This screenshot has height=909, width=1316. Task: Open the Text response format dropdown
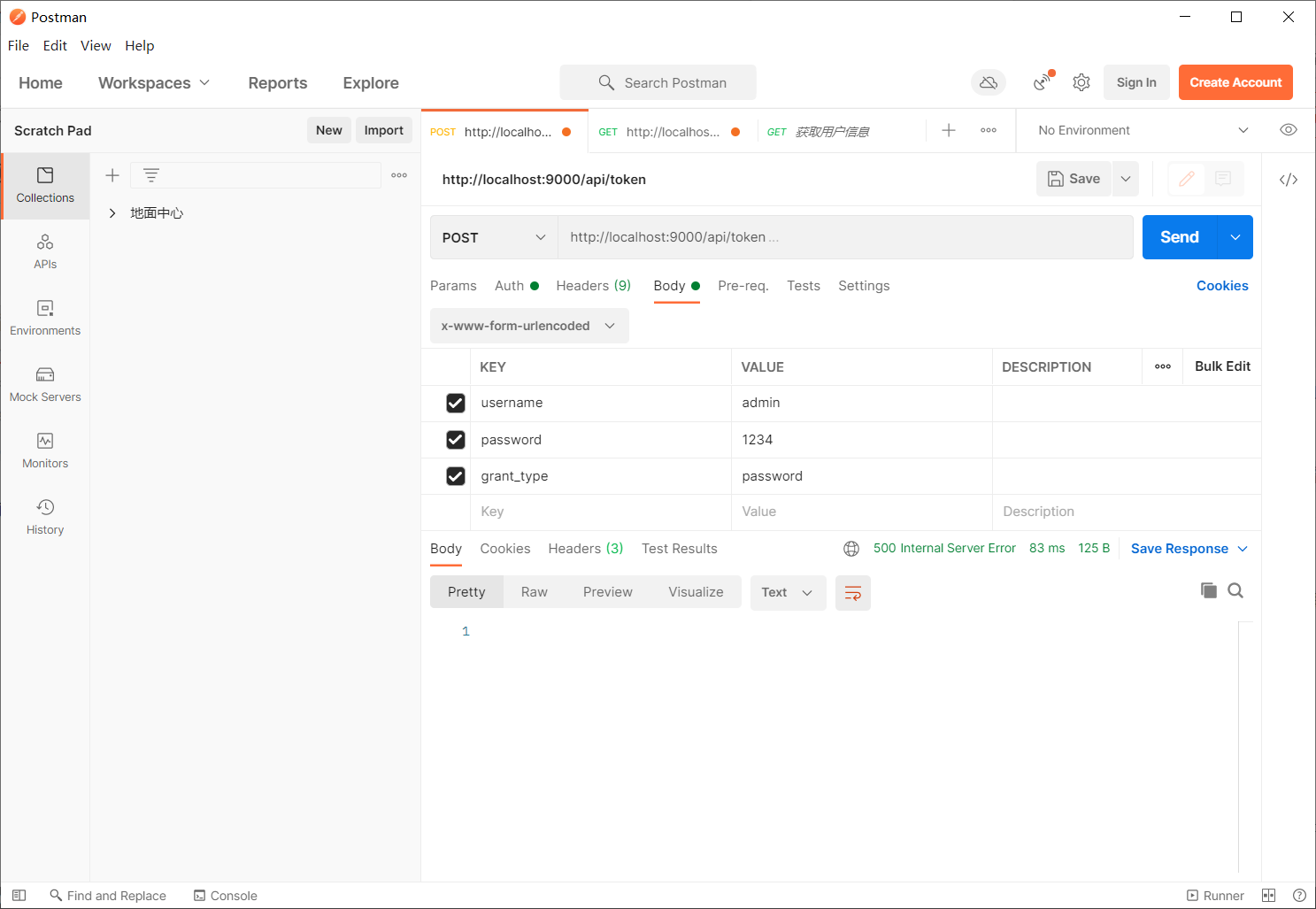pos(788,593)
